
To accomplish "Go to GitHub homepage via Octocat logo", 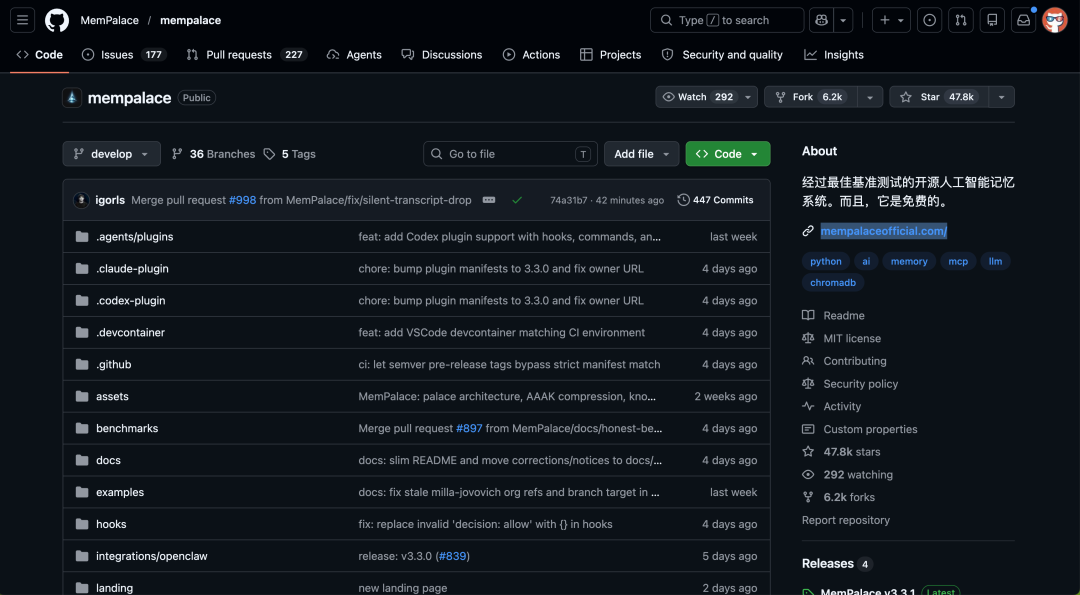I will point(57,20).
